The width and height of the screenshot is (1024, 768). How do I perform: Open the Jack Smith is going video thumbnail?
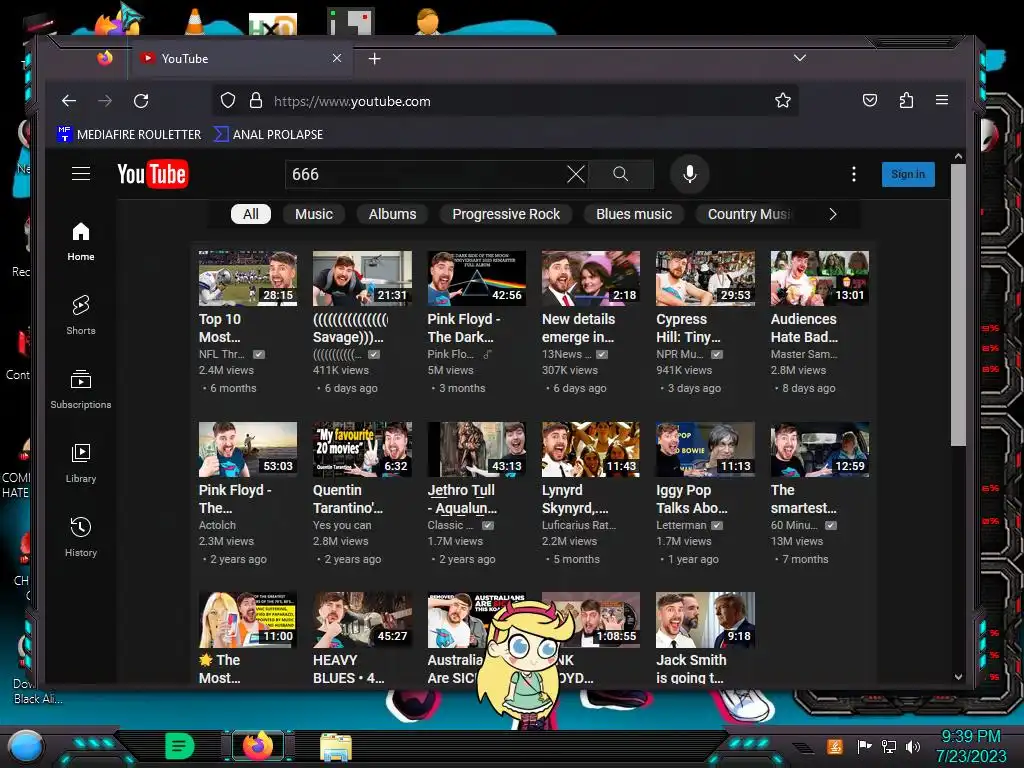coord(705,620)
